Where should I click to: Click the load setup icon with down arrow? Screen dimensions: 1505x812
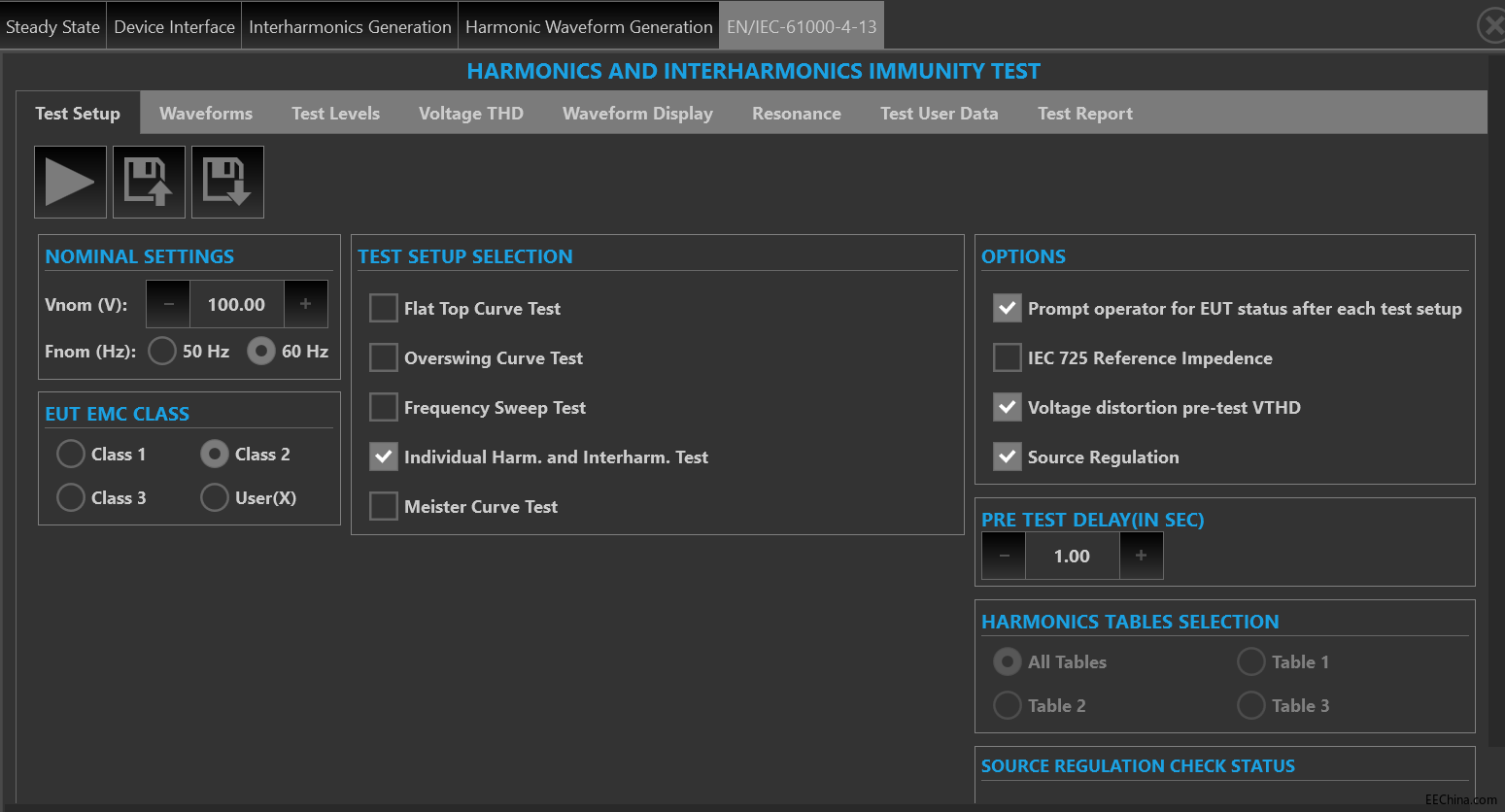[x=228, y=183]
